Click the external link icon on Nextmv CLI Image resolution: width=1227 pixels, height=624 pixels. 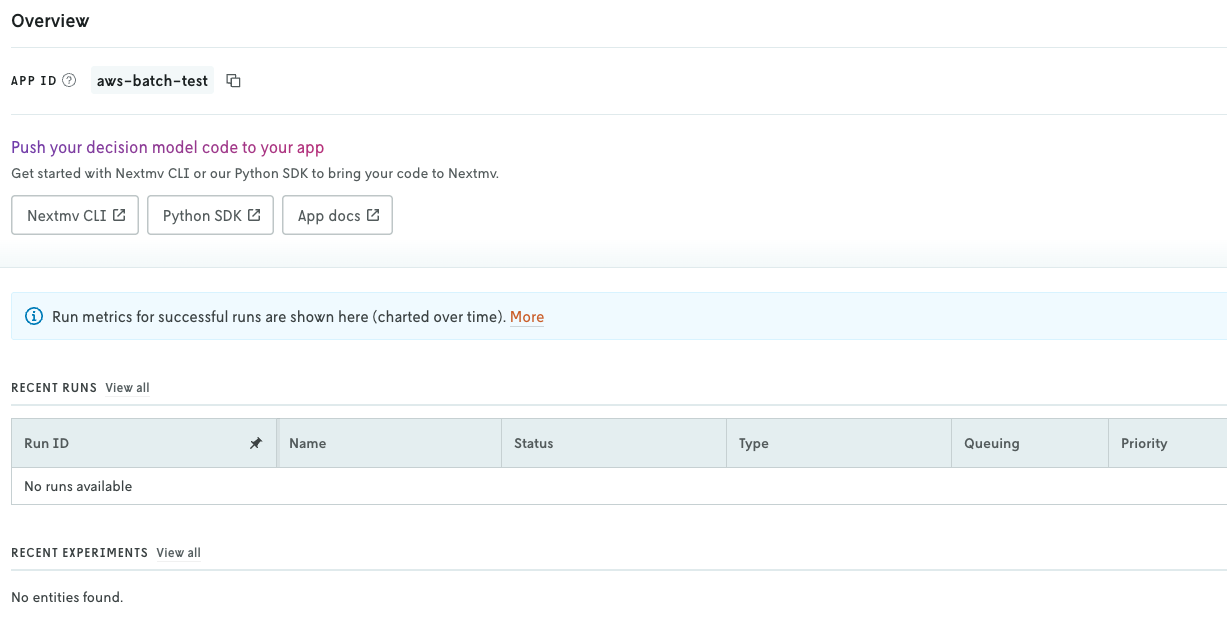click(122, 214)
